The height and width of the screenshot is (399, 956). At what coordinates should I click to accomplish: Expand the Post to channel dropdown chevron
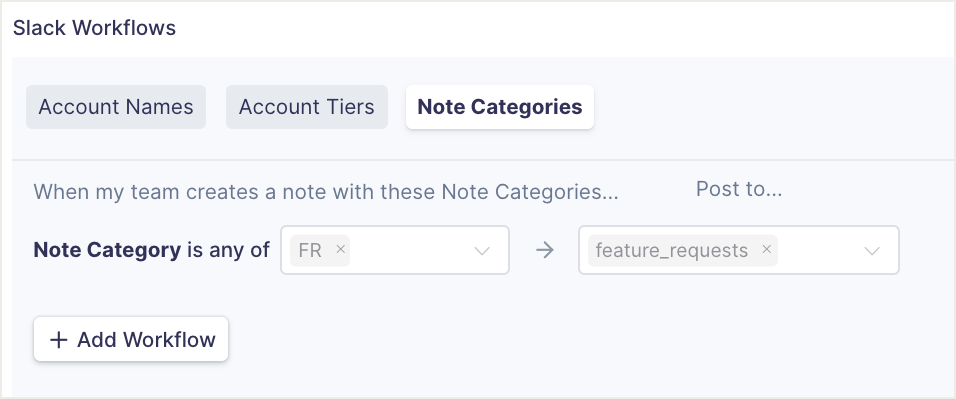872,251
